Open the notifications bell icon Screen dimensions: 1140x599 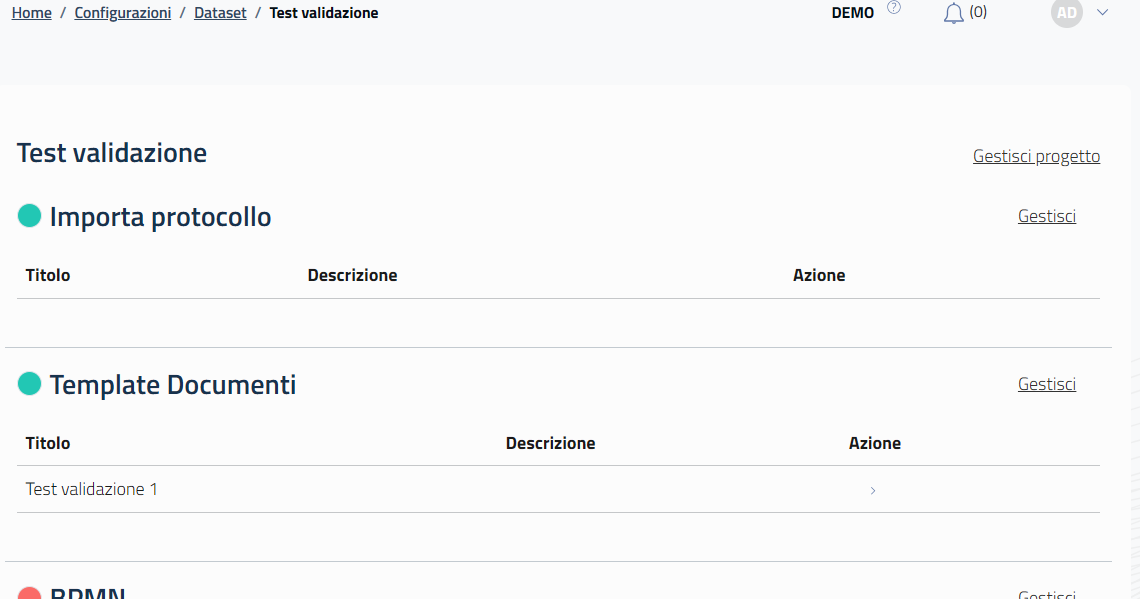(x=954, y=13)
